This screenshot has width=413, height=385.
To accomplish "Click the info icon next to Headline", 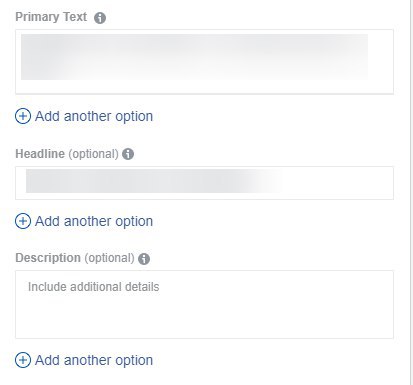I will 128,154.
